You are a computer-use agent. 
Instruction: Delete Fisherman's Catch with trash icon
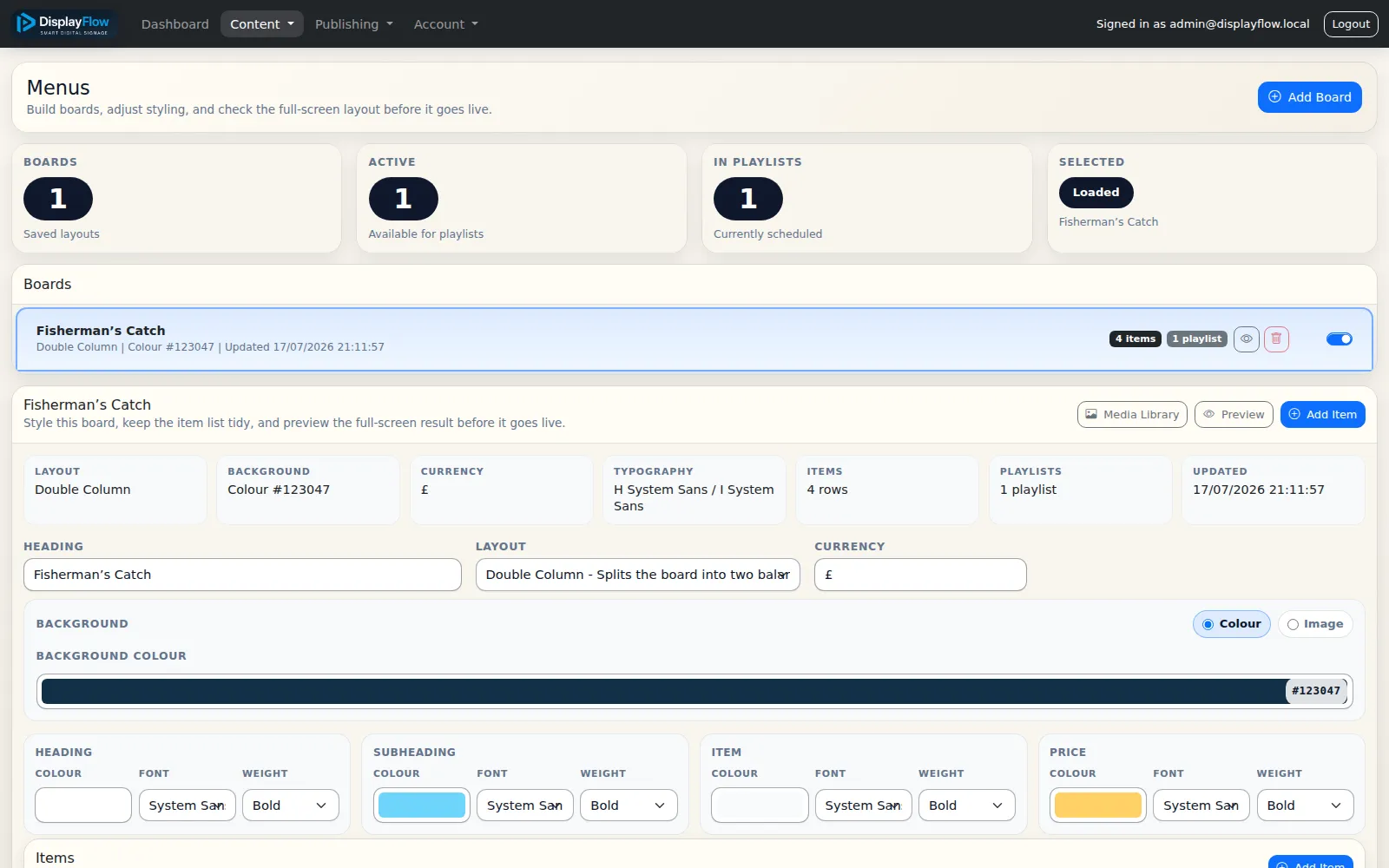coord(1276,339)
